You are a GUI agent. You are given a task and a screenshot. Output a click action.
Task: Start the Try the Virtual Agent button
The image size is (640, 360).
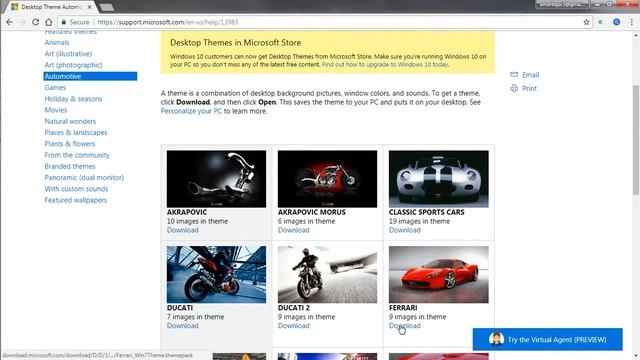click(x=547, y=339)
